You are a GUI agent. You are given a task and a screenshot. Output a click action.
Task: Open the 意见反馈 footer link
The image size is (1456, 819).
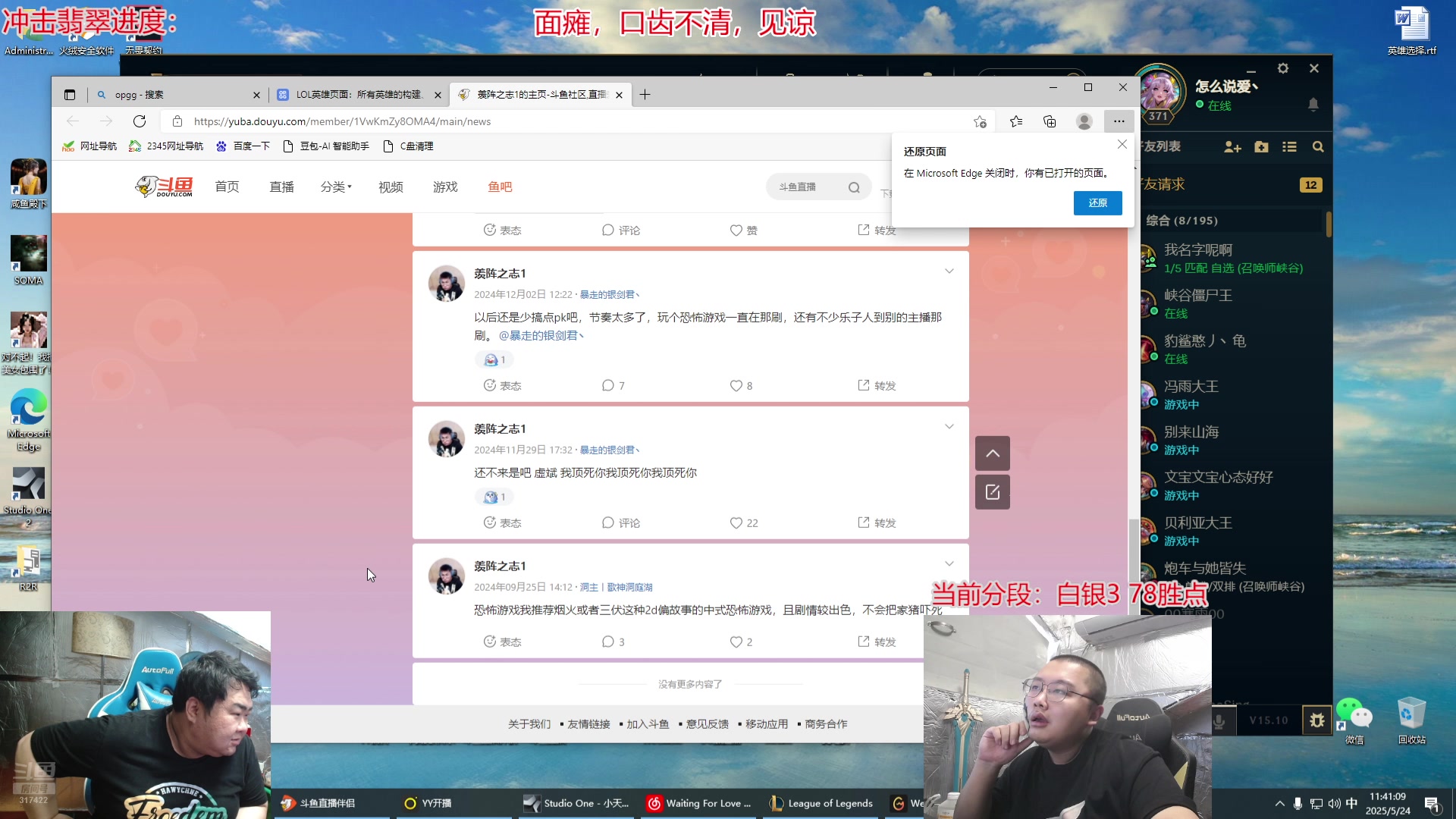coord(707,724)
